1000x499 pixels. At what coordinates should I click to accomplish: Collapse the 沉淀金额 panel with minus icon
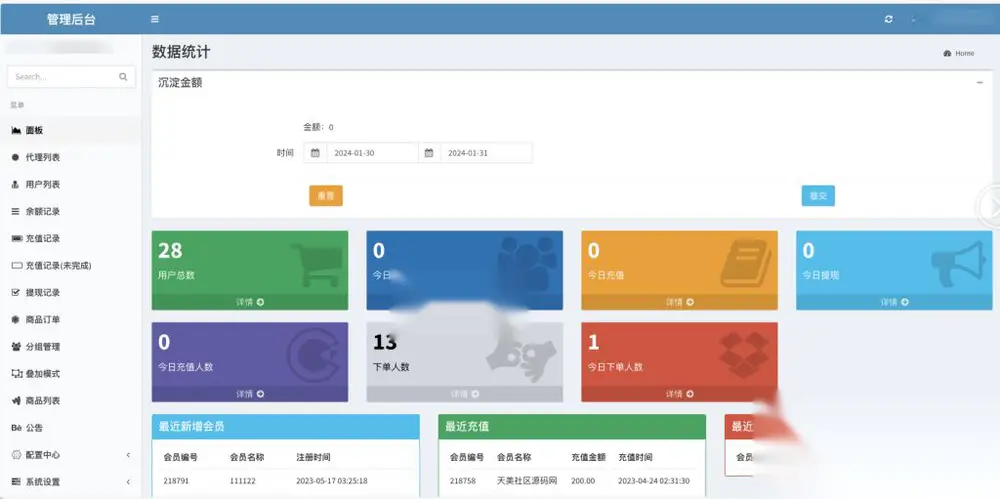click(980, 82)
